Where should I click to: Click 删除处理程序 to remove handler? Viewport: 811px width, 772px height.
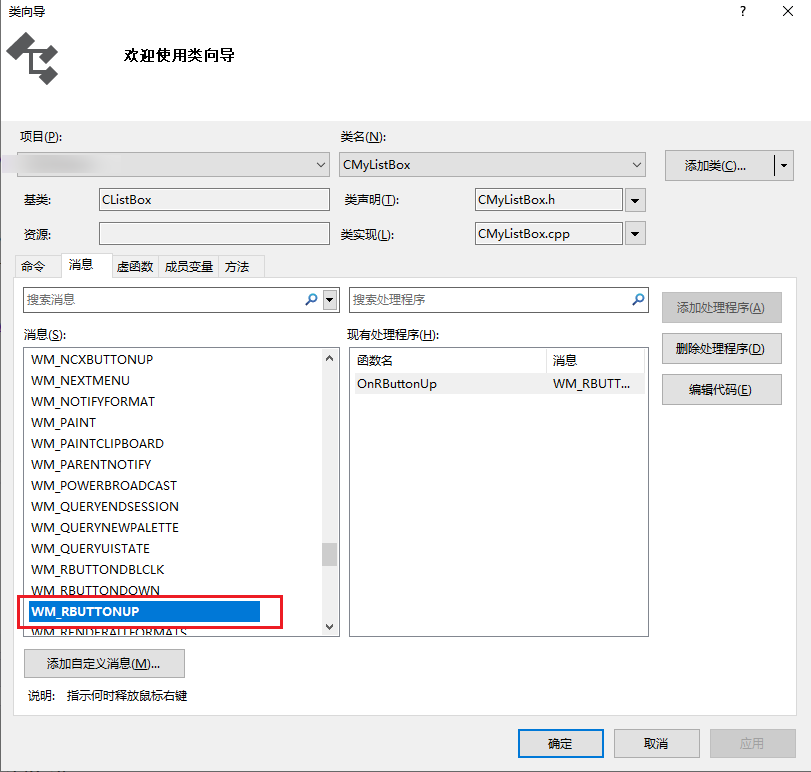click(721, 349)
